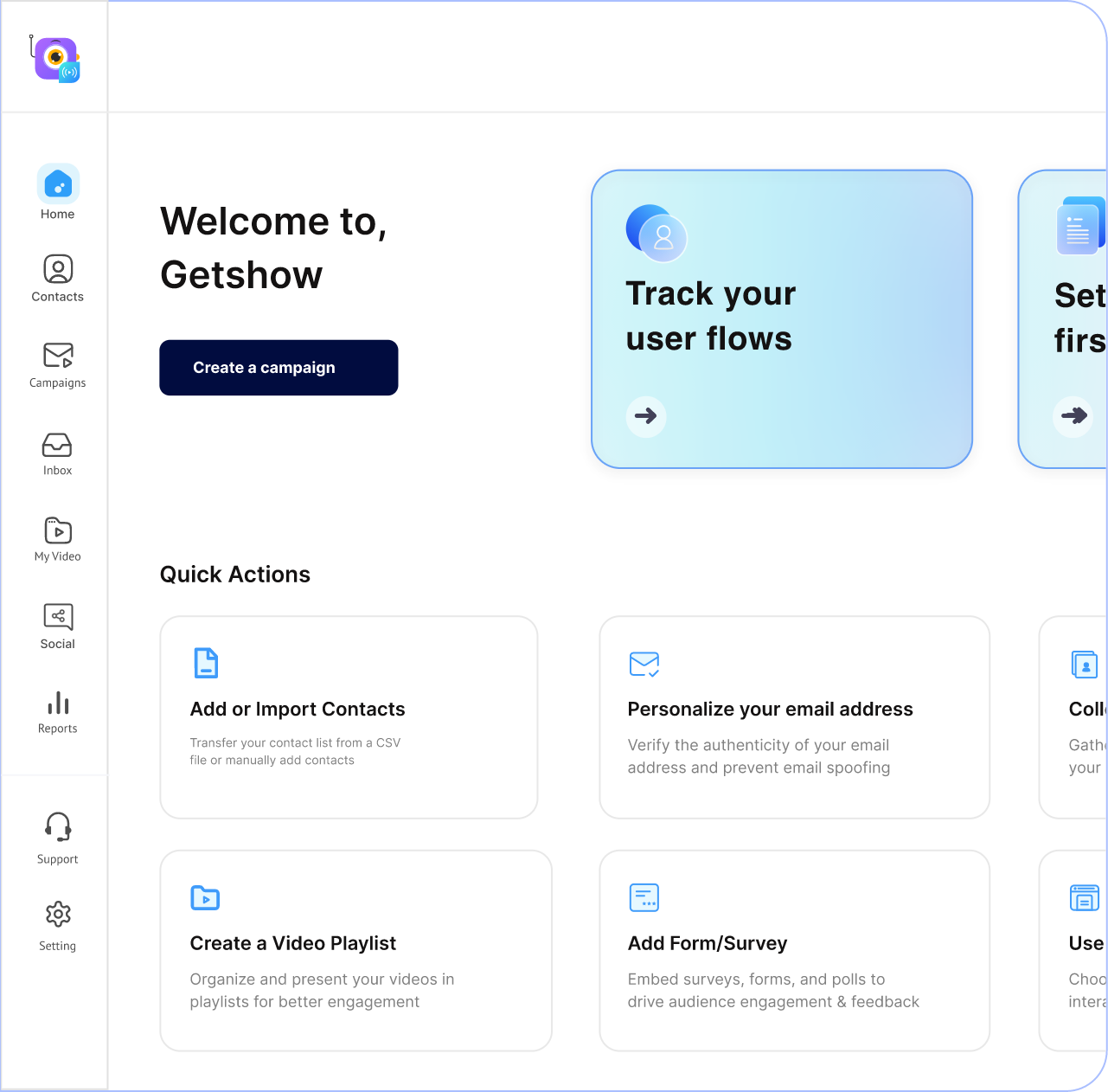Select the Social share icon
Screen dimensions: 1108x1092
pyautogui.click(x=58, y=617)
